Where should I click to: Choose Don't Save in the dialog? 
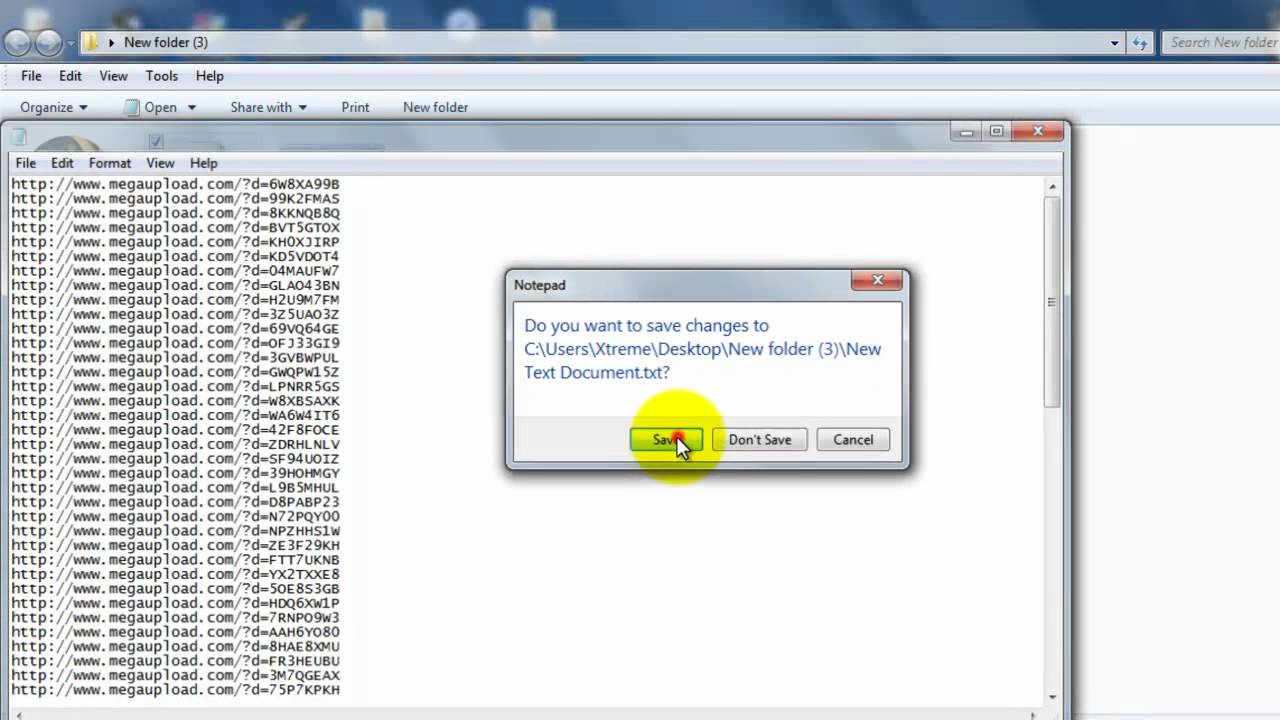click(759, 440)
